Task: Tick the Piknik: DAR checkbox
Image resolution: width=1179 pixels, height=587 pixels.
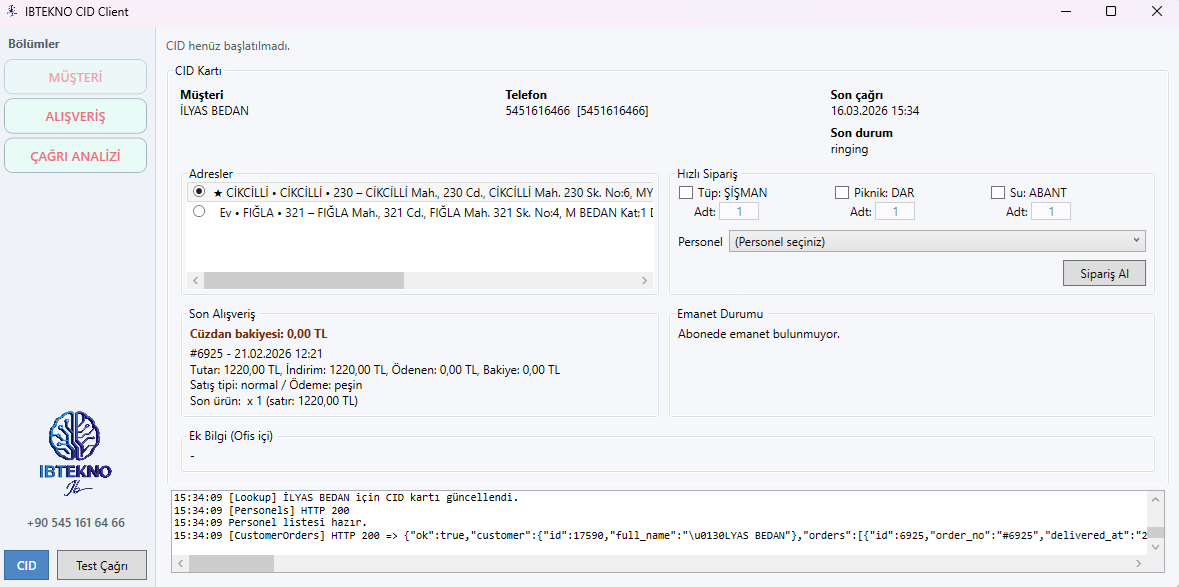Action: (x=842, y=193)
